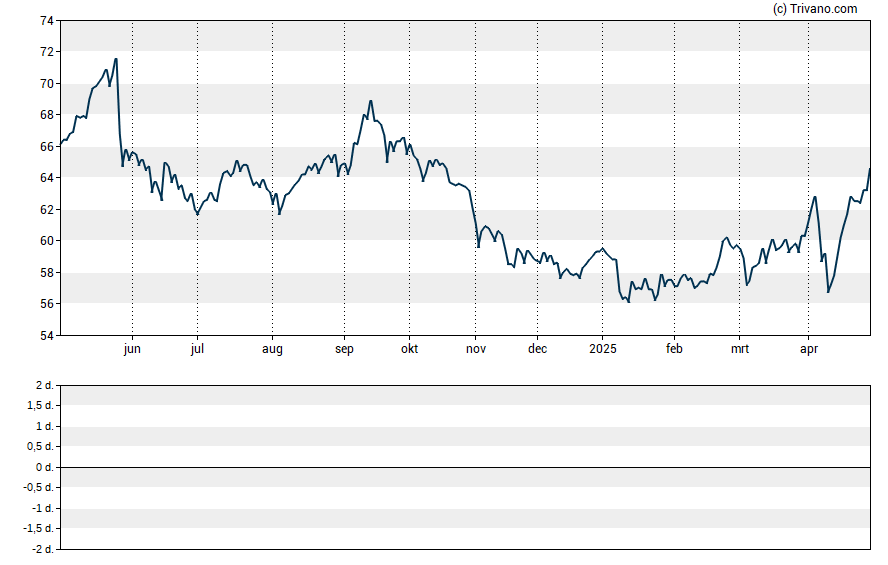Image resolution: width=888 pixels, height=565 pixels.
Task: Click the 74 price axis label
Action: tap(46, 21)
